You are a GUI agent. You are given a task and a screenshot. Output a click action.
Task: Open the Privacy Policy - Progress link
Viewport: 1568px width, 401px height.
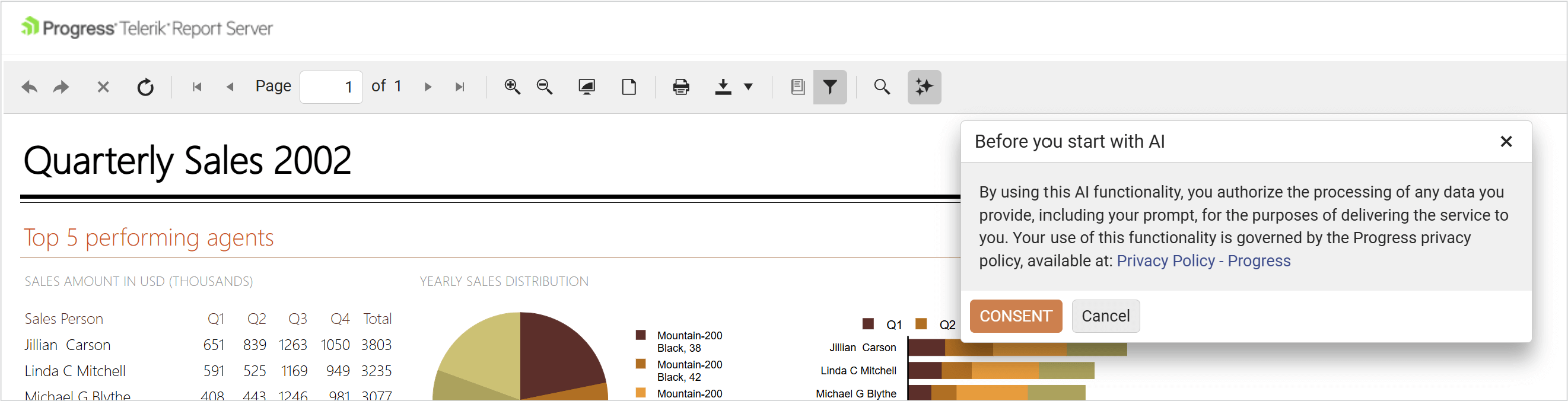(x=1203, y=261)
